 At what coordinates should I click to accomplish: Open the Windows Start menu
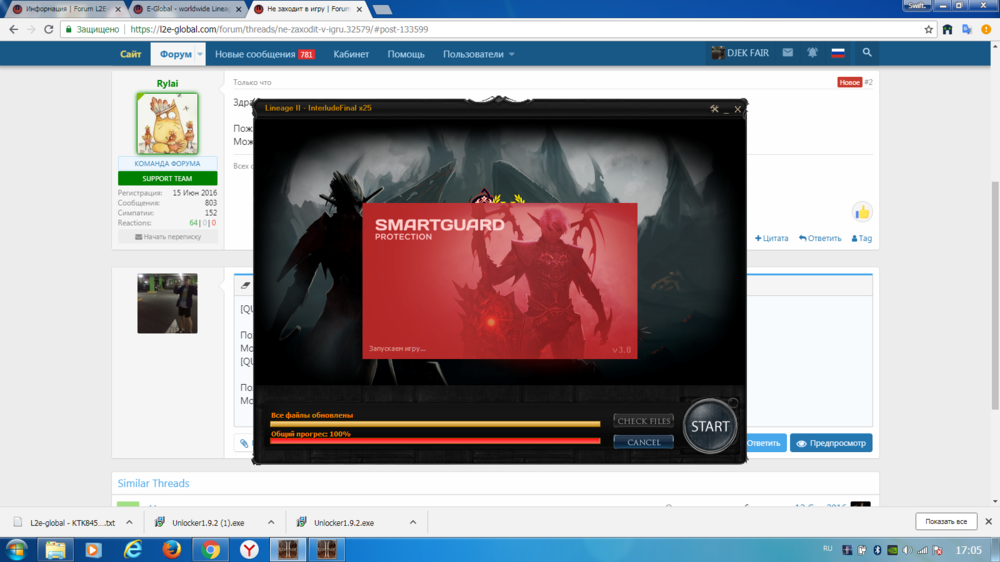[x=17, y=549]
